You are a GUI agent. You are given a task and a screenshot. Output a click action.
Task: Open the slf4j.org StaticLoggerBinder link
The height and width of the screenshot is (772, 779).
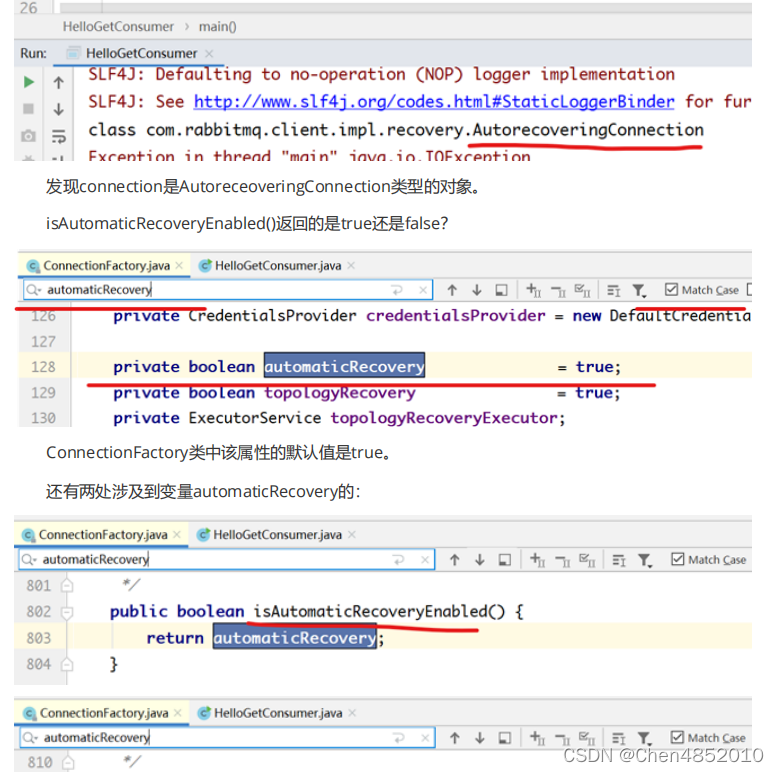pos(434,102)
